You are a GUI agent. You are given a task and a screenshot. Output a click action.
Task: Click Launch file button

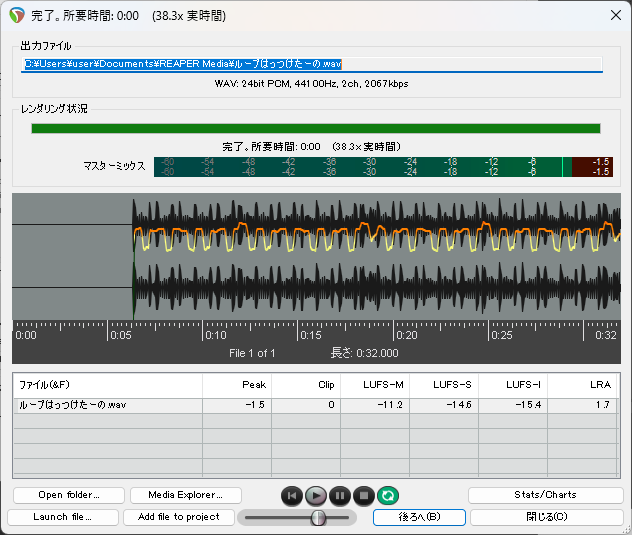(62, 517)
